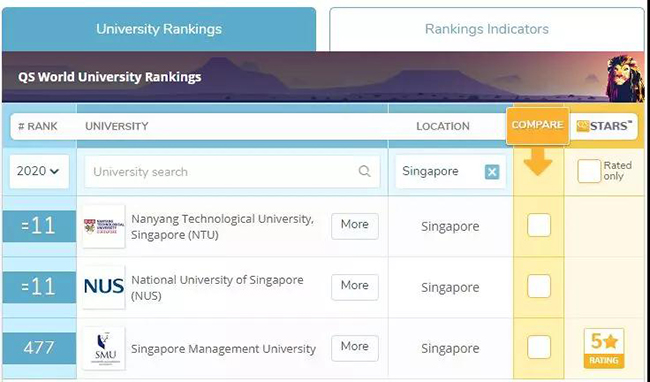Click the NTU university logo

click(104, 226)
